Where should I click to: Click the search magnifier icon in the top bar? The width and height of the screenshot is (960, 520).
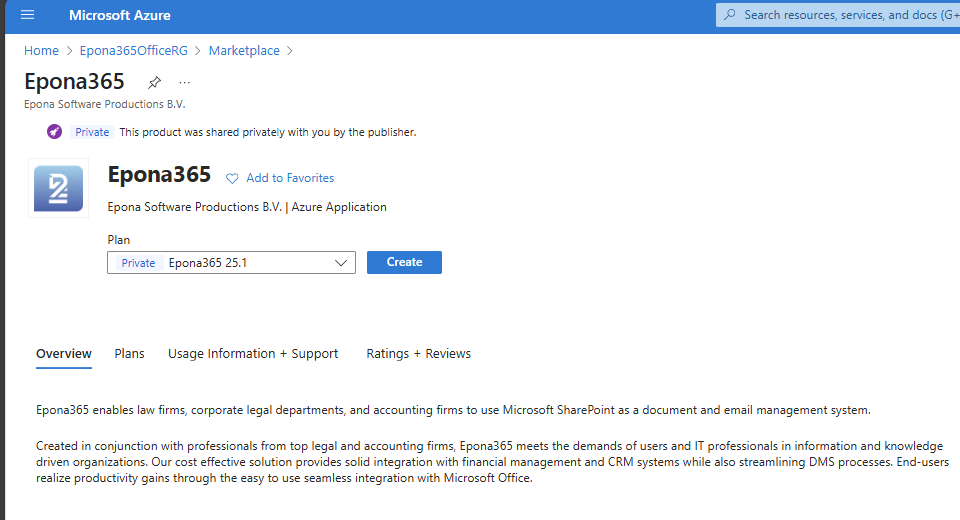point(730,15)
